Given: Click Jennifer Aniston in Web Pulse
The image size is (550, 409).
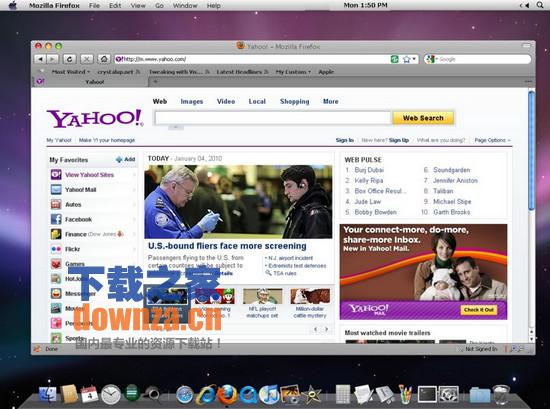Looking at the screenshot, I should pos(455,180).
